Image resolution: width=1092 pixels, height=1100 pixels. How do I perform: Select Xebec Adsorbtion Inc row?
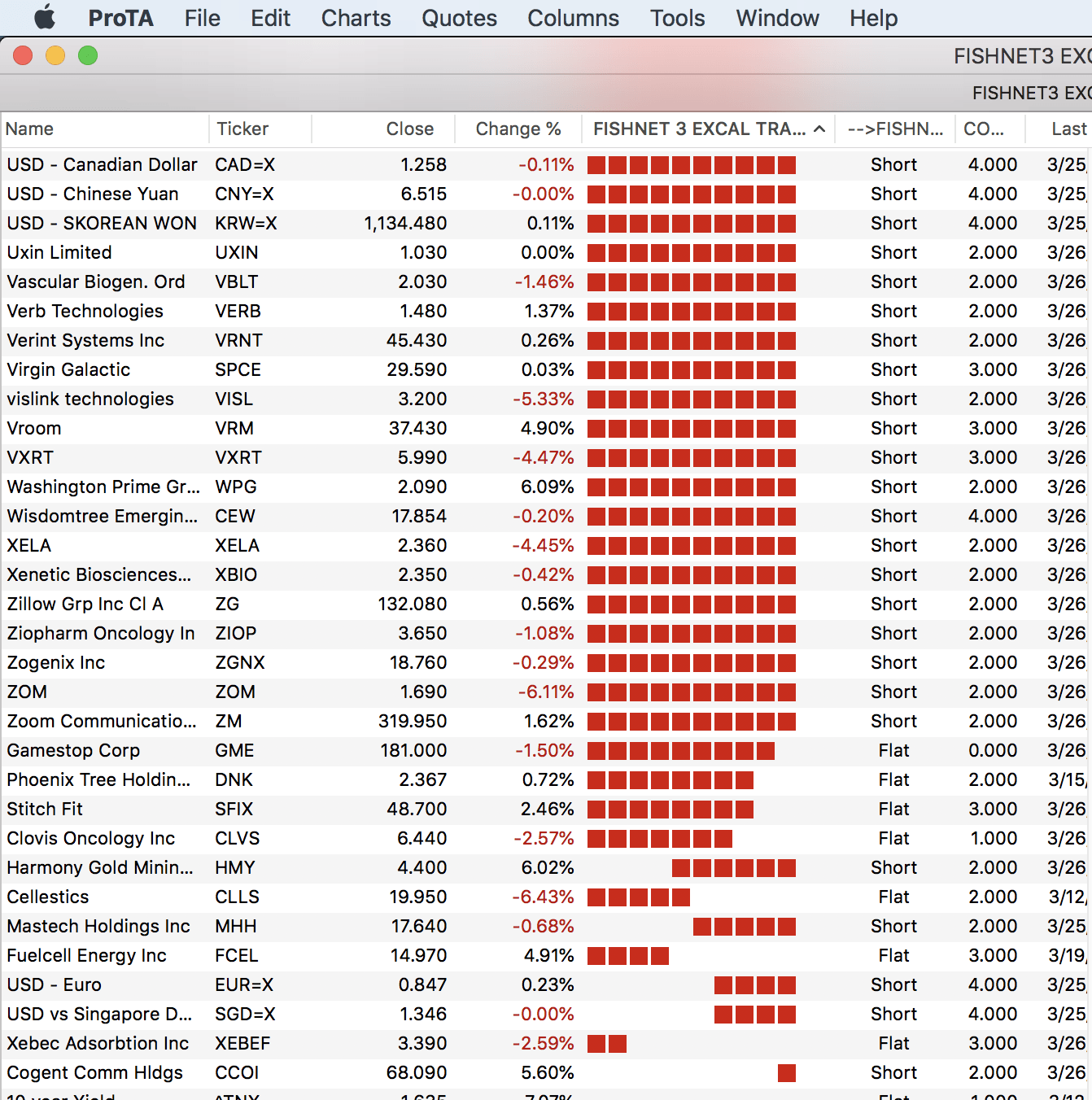546,1043
